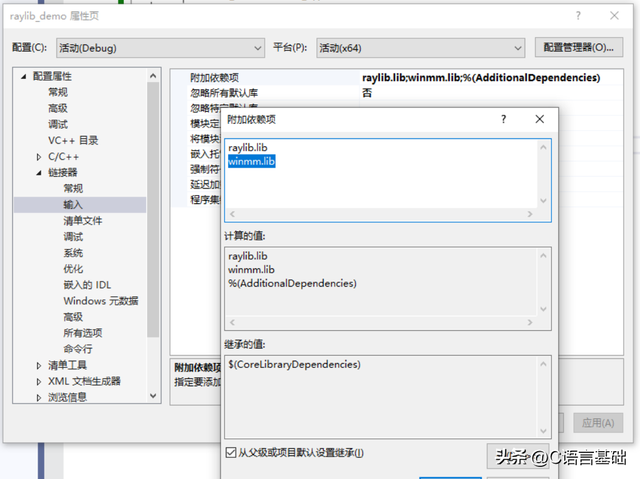The height and width of the screenshot is (479, 640).
Task: Select the 调试 item under 配置属性
Action: tap(58, 124)
